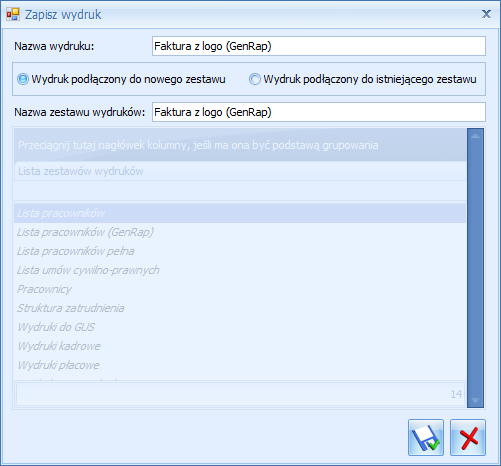Select the Lista pracowników row

[240, 213]
